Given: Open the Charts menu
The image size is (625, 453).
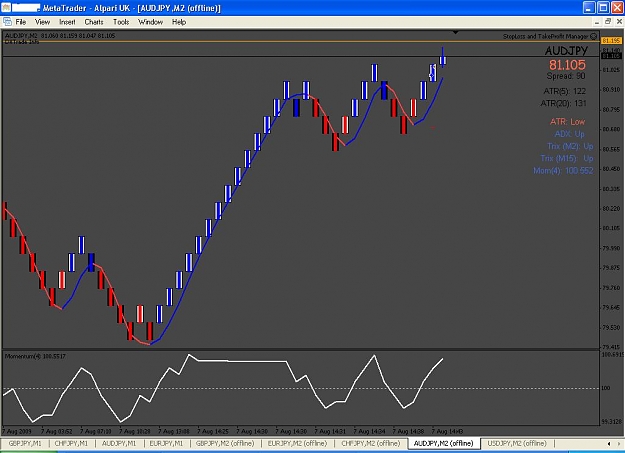Looking at the screenshot, I should coord(94,22).
